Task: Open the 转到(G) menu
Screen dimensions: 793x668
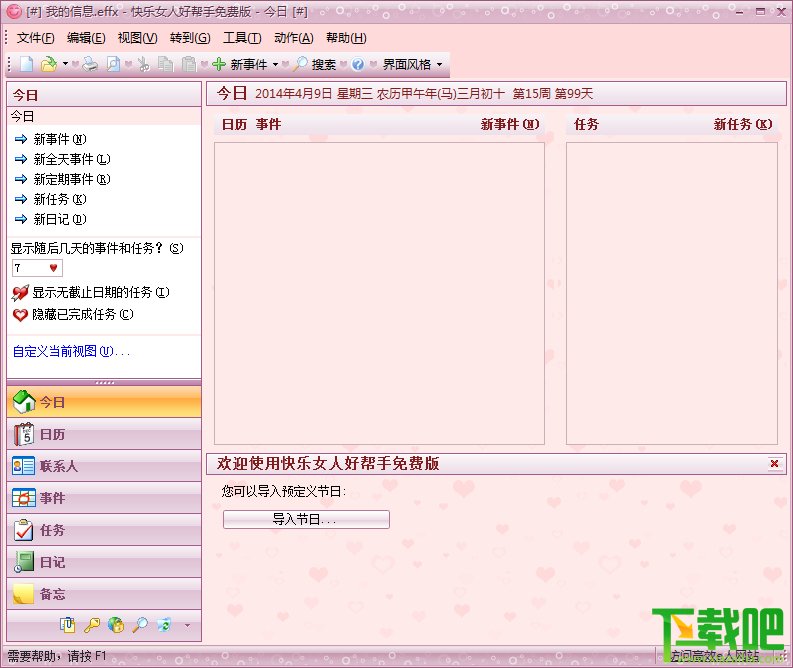Action: click(190, 38)
